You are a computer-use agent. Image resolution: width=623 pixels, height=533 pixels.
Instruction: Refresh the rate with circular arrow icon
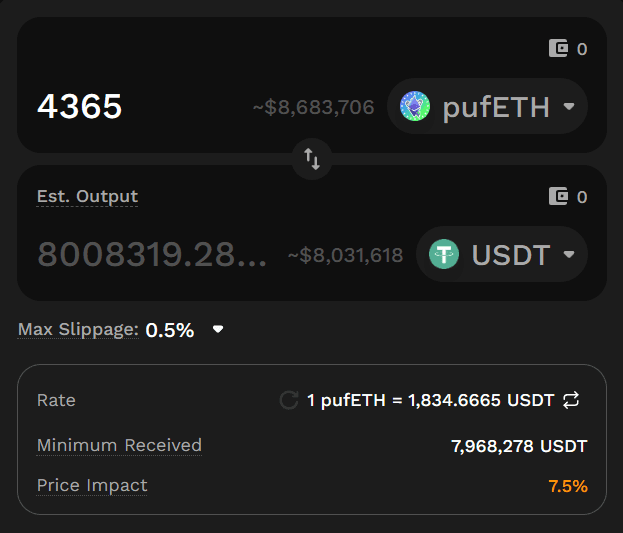pos(288,400)
